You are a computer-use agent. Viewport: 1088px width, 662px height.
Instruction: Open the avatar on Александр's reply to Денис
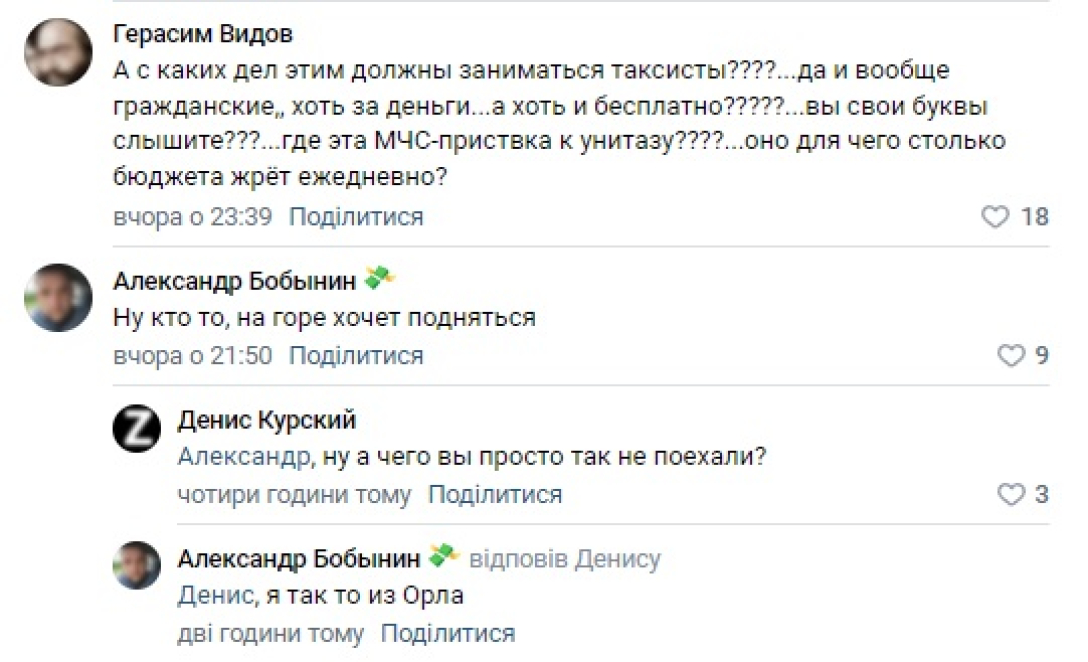(x=136, y=565)
